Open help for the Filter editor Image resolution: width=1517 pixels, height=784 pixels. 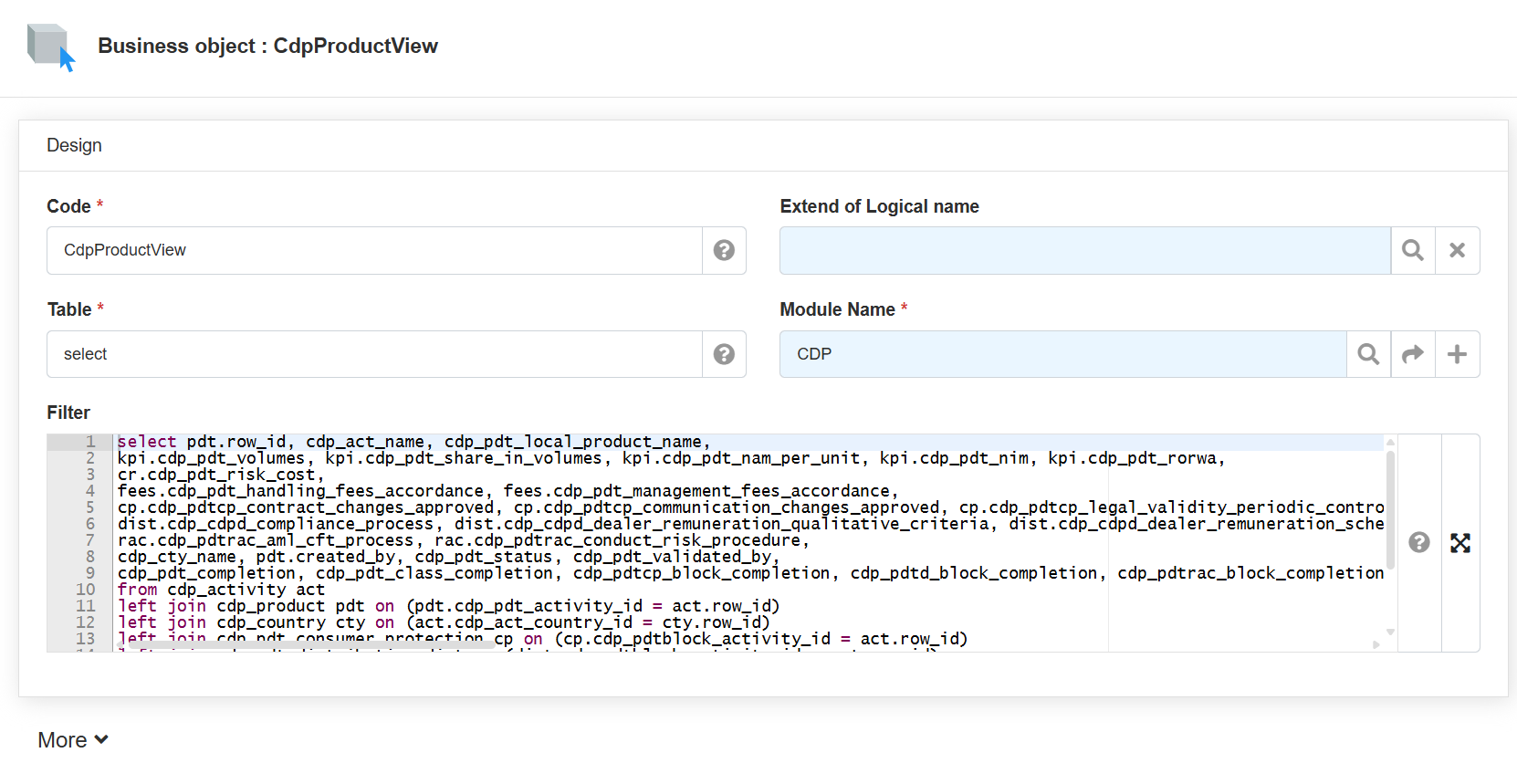point(1418,543)
